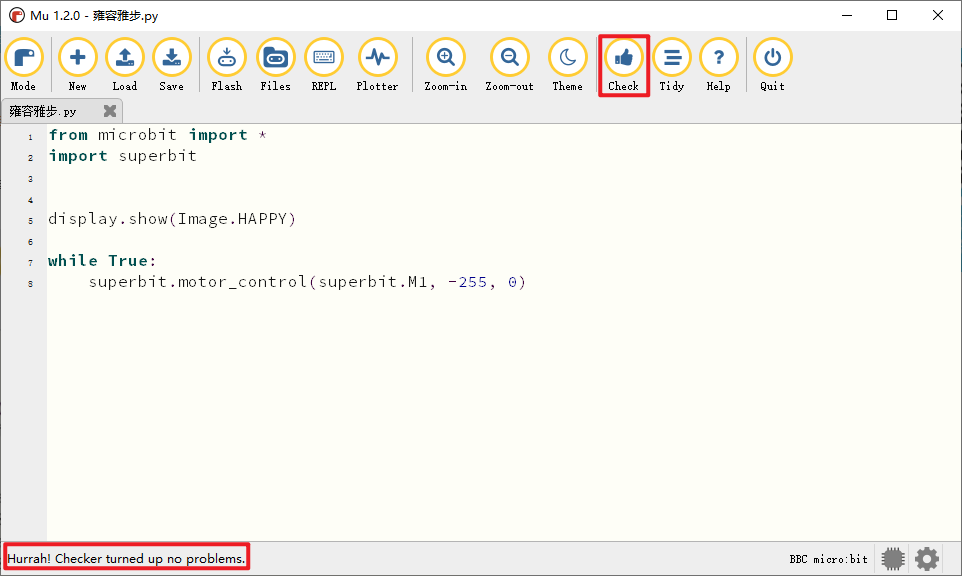Viewport: 962px width, 576px height.
Task: Maximize the Mu window
Action: coord(892,15)
